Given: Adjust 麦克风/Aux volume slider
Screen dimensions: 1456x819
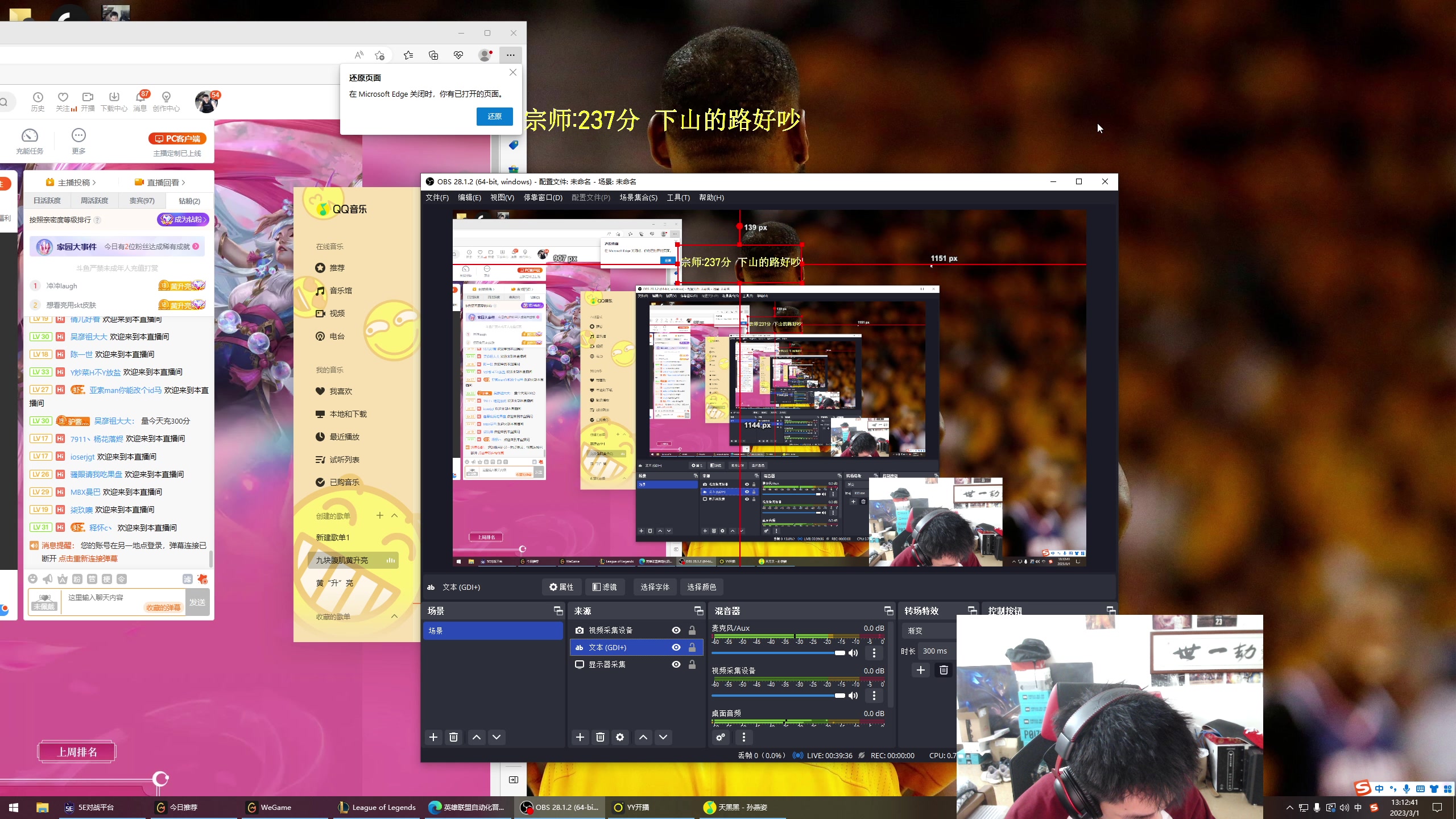Looking at the screenshot, I should click(778, 653).
